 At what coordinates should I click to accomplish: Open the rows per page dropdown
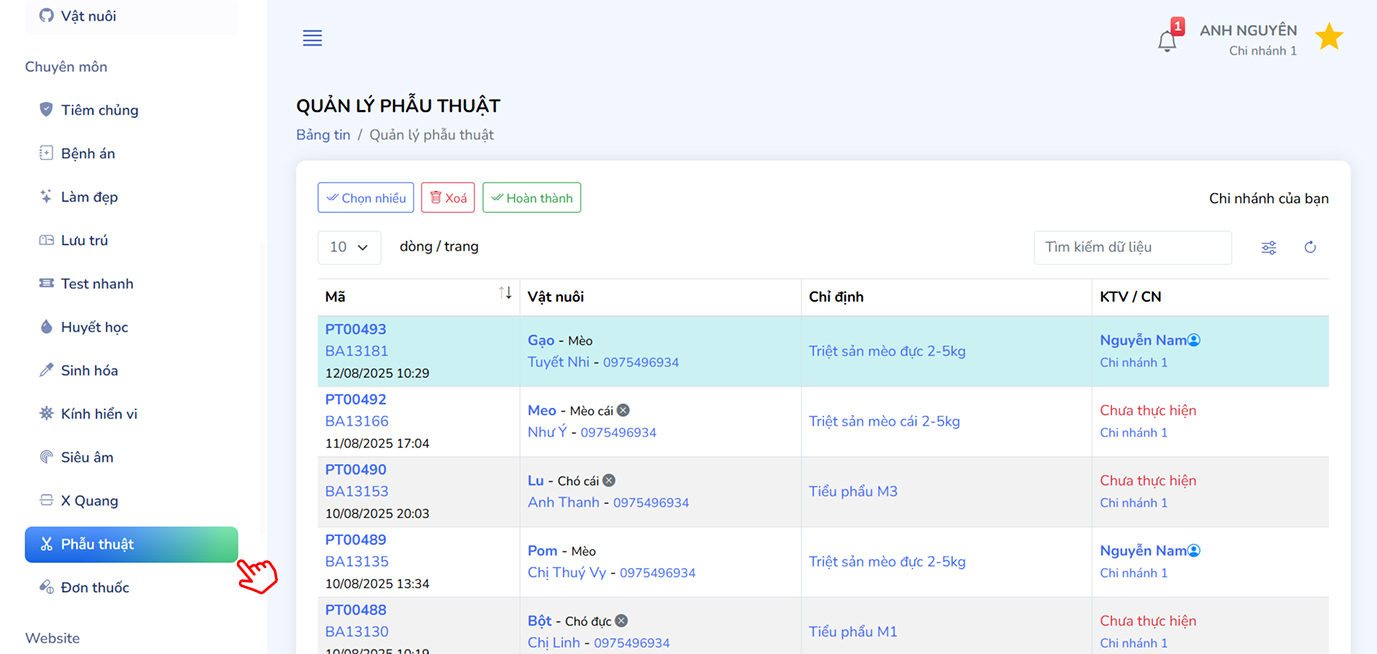tap(349, 247)
